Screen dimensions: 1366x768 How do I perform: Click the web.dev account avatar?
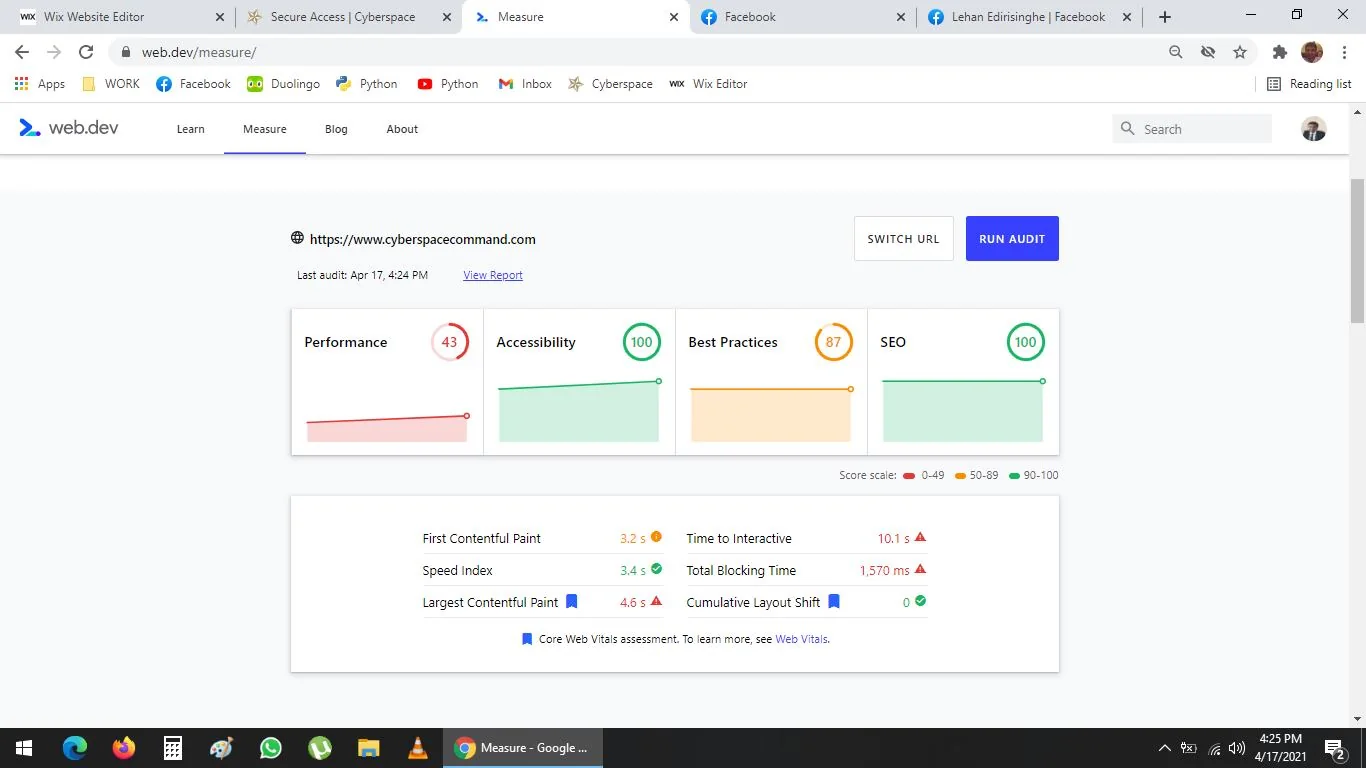1313,128
